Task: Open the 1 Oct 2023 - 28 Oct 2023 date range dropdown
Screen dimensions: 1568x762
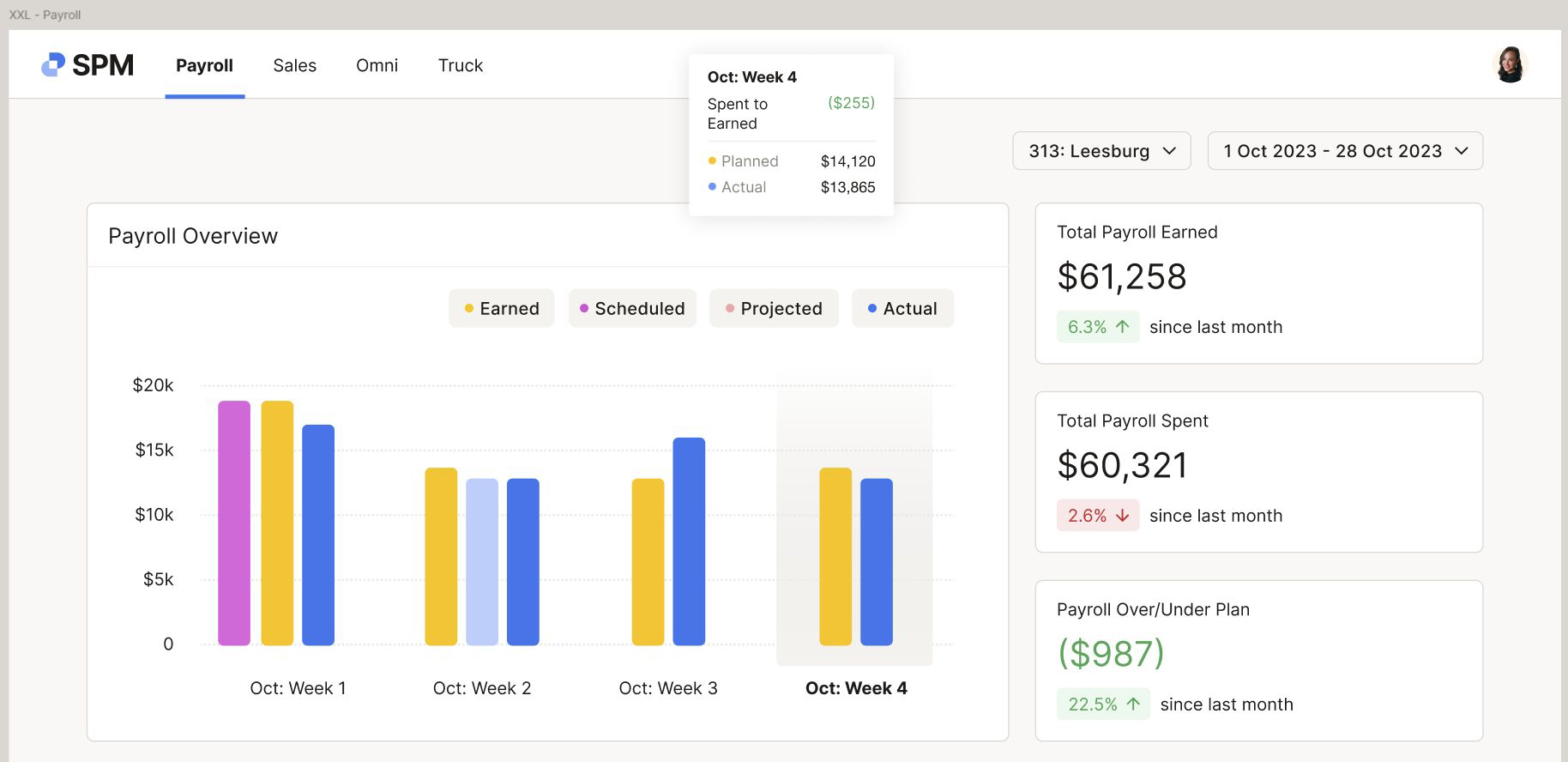Action: click(1345, 151)
